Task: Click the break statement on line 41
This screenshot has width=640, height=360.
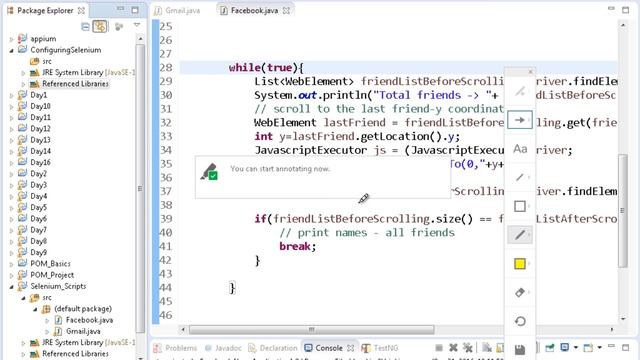Action: pyautogui.click(x=298, y=247)
